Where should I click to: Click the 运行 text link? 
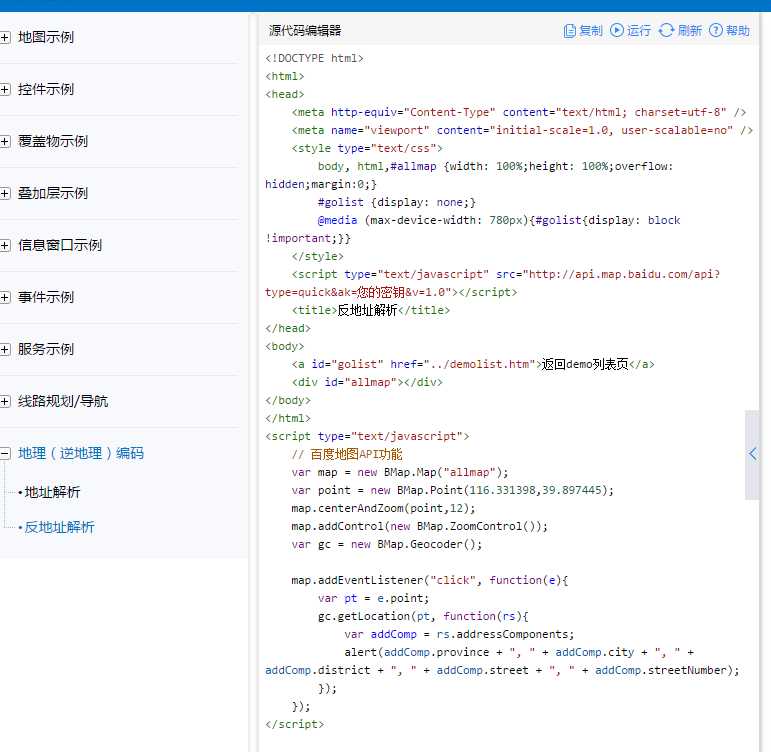click(639, 30)
